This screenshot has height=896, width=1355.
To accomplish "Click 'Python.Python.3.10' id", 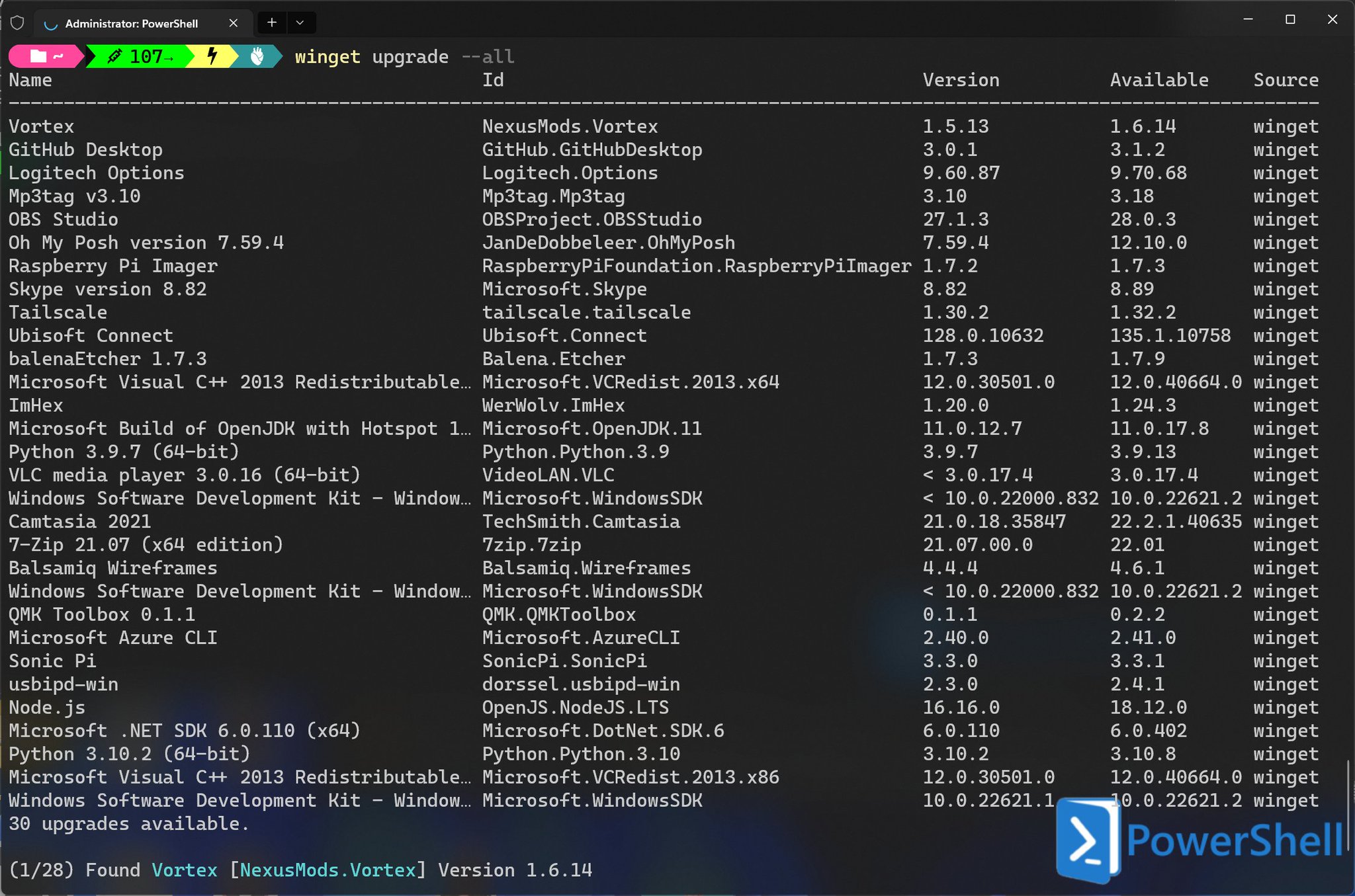I will (581, 754).
